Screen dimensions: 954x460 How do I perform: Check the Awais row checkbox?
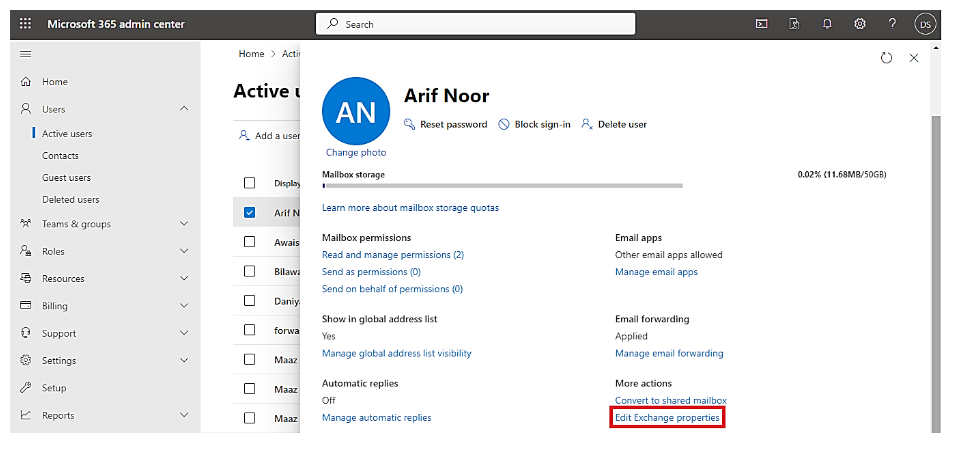click(249, 242)
